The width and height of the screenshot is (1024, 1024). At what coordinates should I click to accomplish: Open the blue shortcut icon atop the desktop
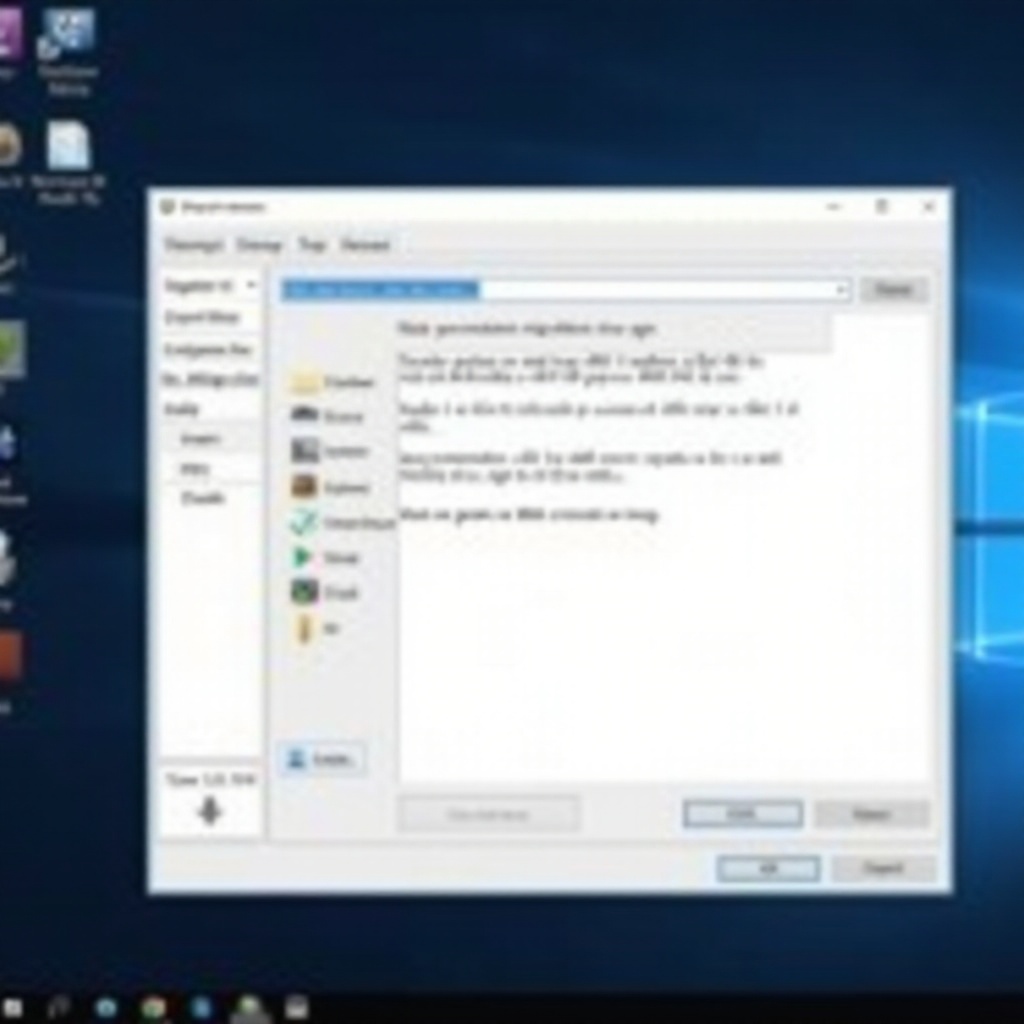tap(67, 33)
